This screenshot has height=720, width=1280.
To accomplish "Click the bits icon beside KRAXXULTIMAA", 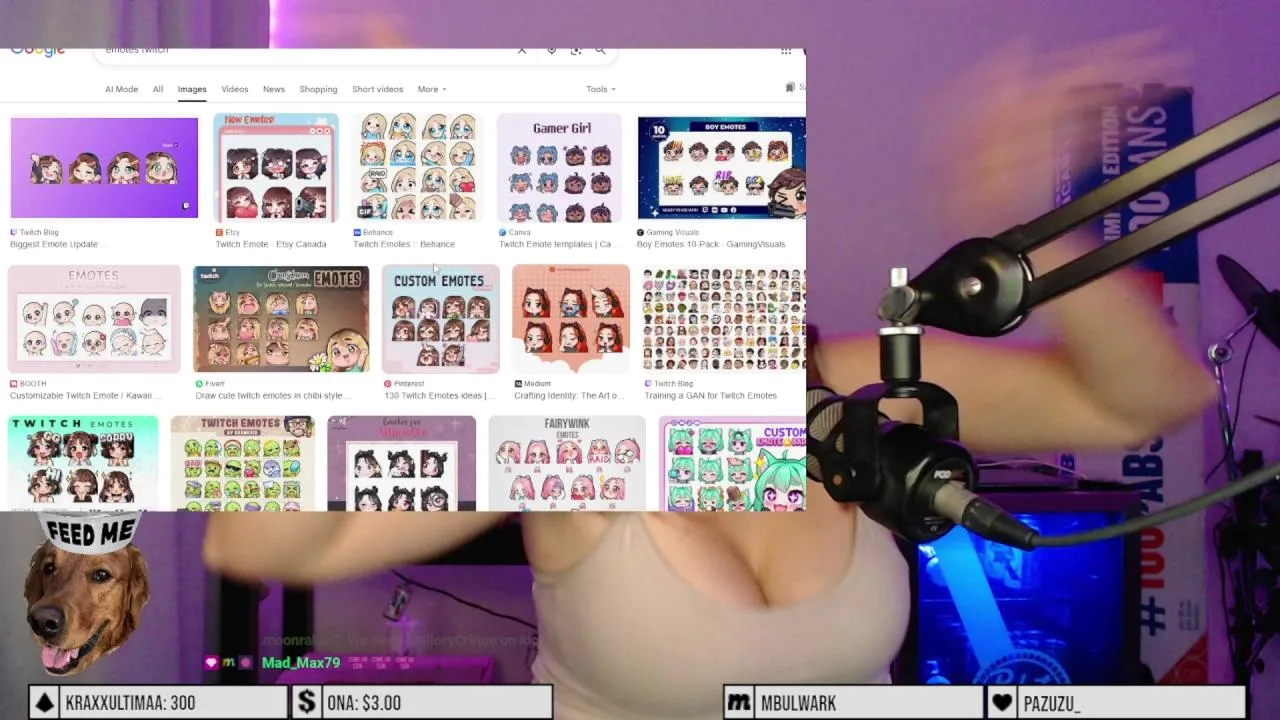I will coord(44,703).
